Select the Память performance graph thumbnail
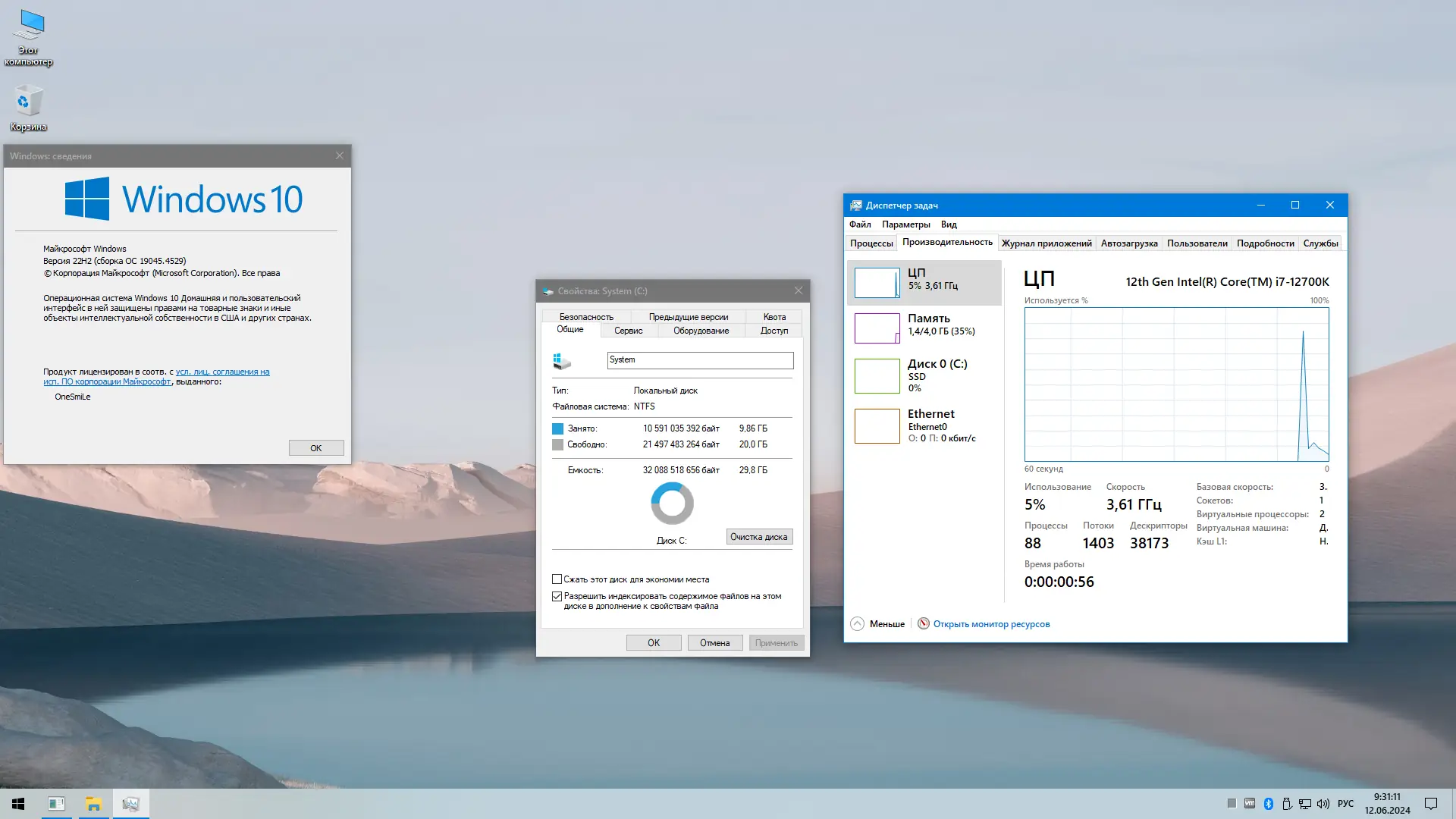The height and width of the screenshot is (819, 1456). [877, 328]
